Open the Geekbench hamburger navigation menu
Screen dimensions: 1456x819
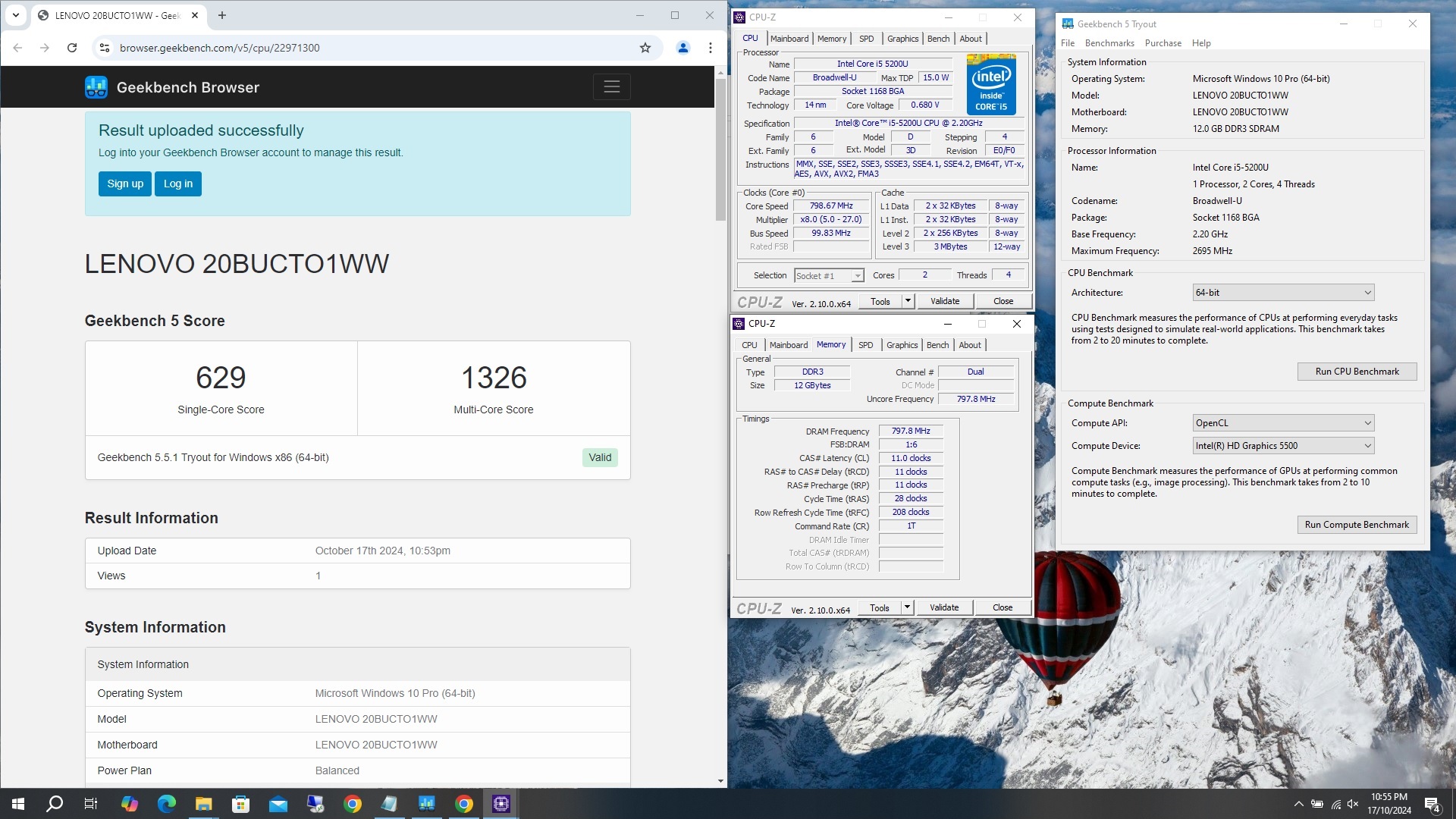(x=611, y=87)
